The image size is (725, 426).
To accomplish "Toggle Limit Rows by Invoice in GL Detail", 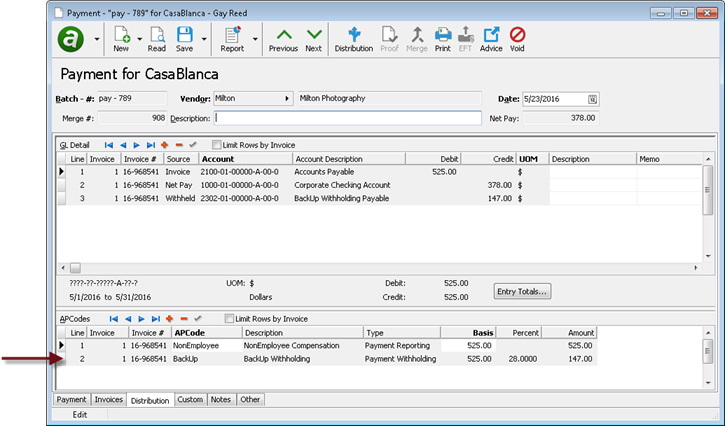I will point(216,145).
